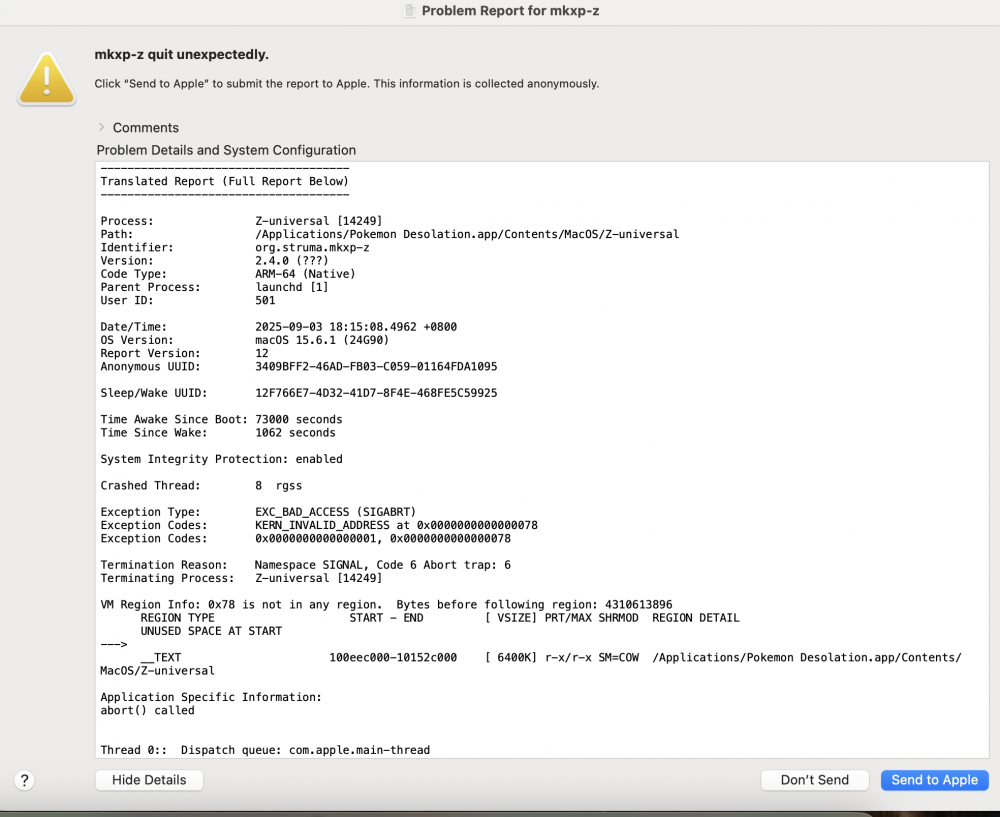Click the '--->' arrow line in report
This screenshot has width=1000, height=817.
[x=114, y=644]
